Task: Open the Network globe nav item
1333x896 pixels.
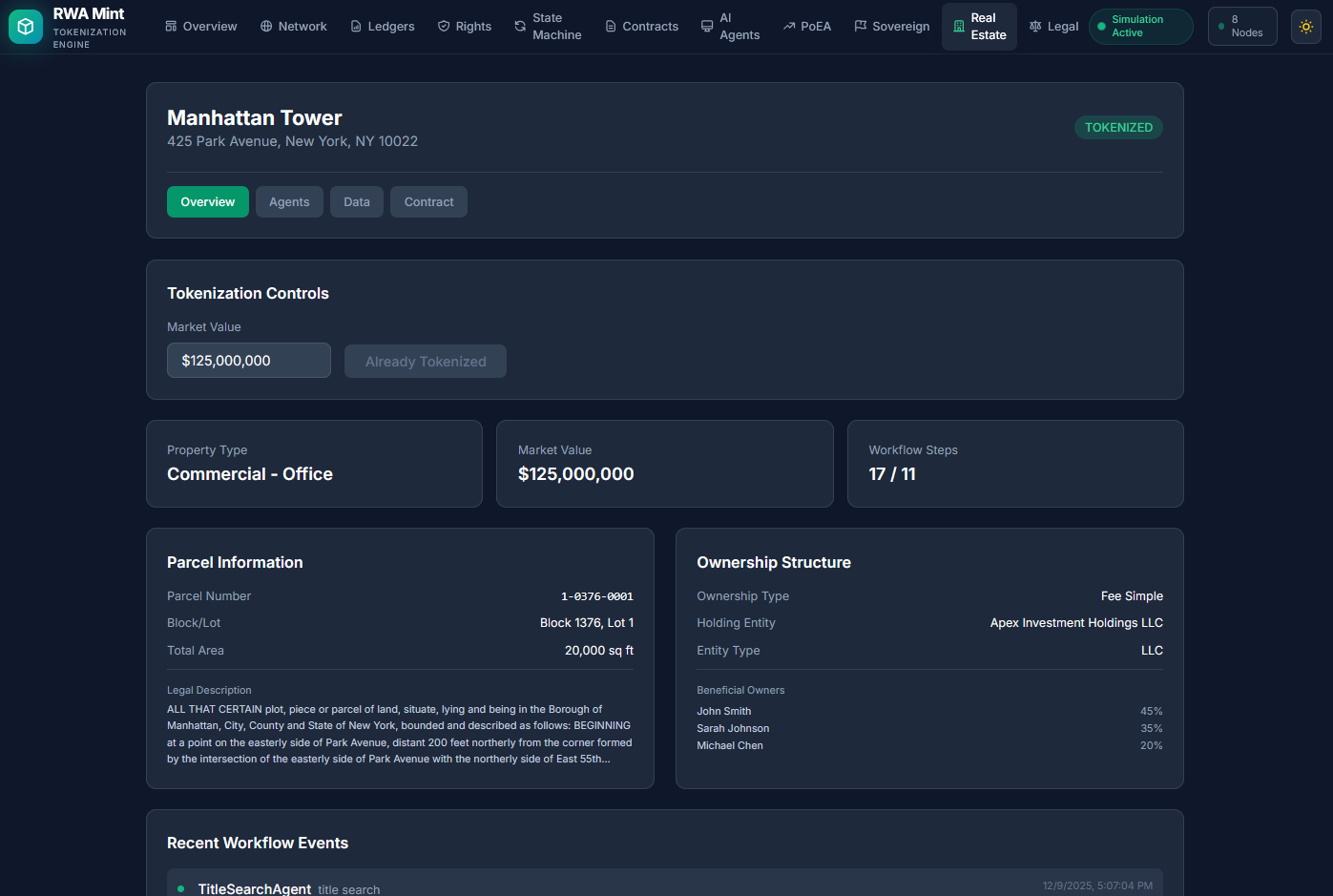Action: tap(294, 27)
